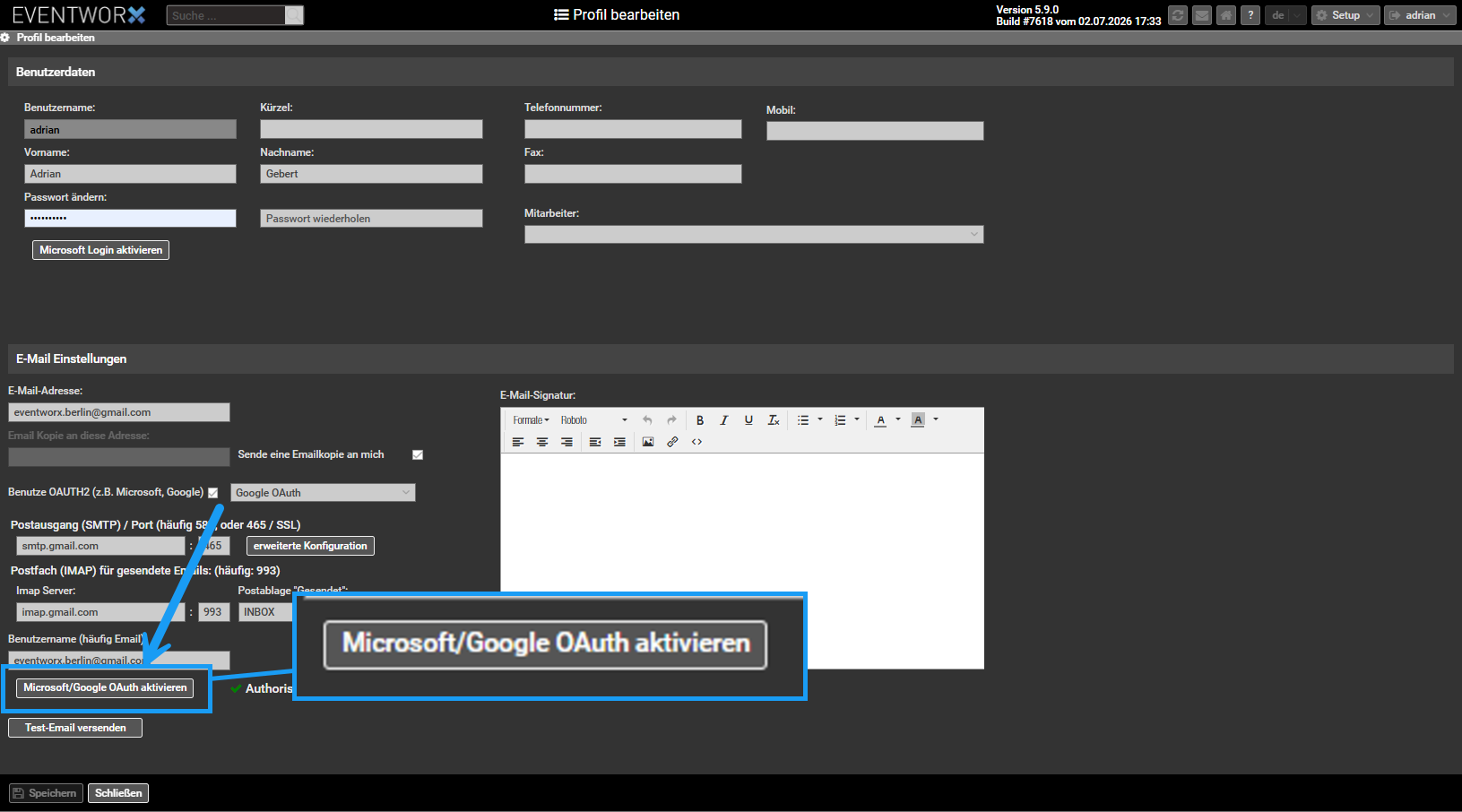The image size is (1462, 812).
Task: Apply background color A swatch
Action: click(918, 419)
